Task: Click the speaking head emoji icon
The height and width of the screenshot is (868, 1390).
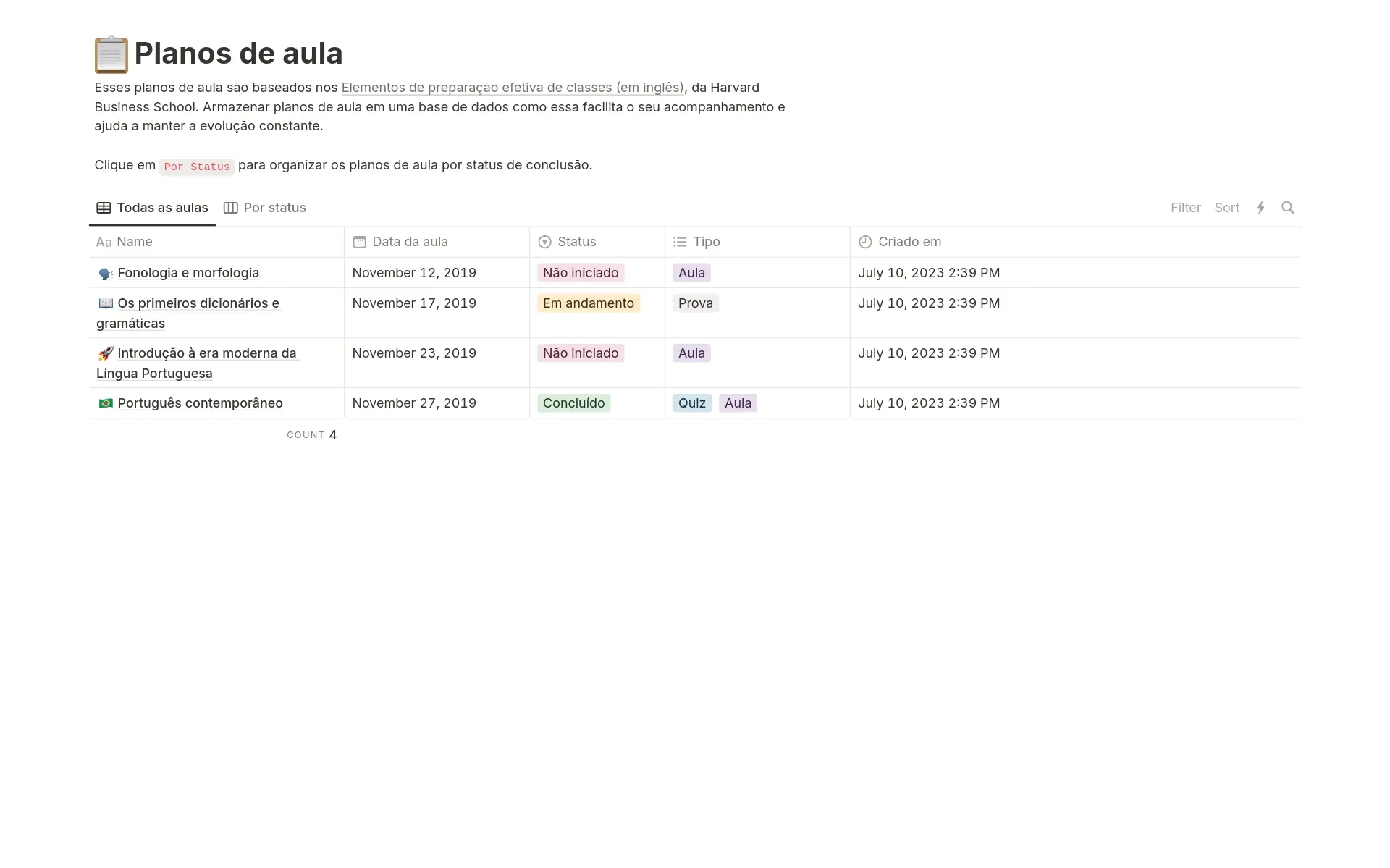Action: click(x=106, y=273)
